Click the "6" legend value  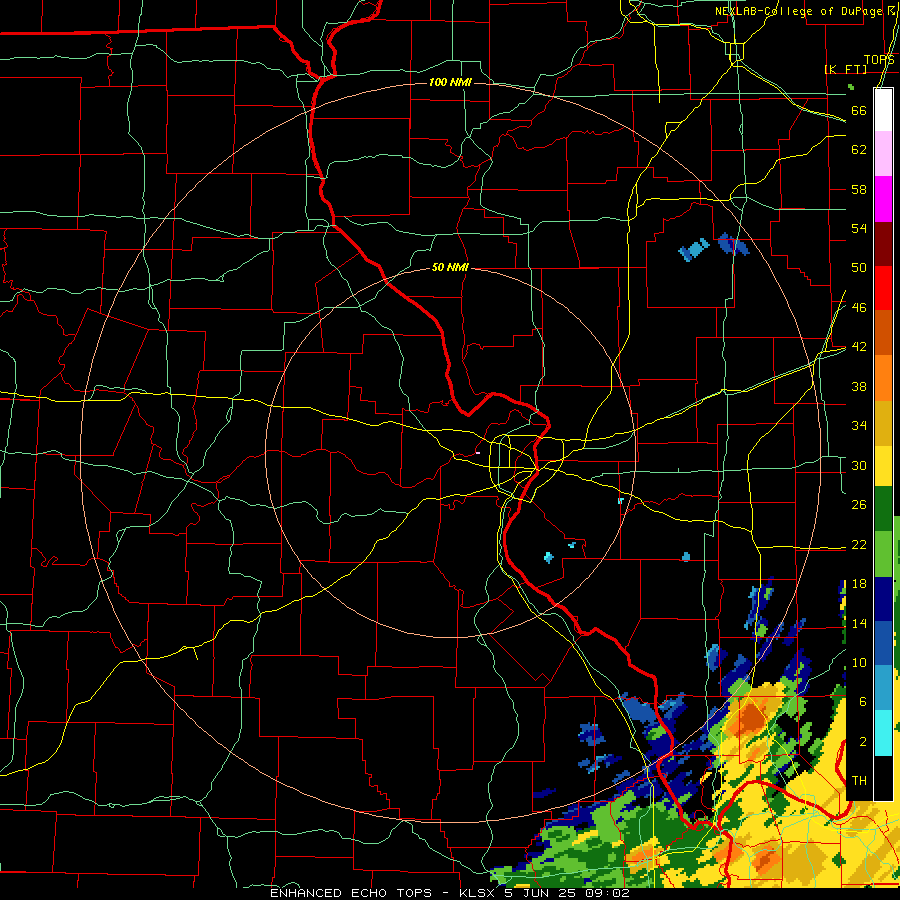click(863, 702)
